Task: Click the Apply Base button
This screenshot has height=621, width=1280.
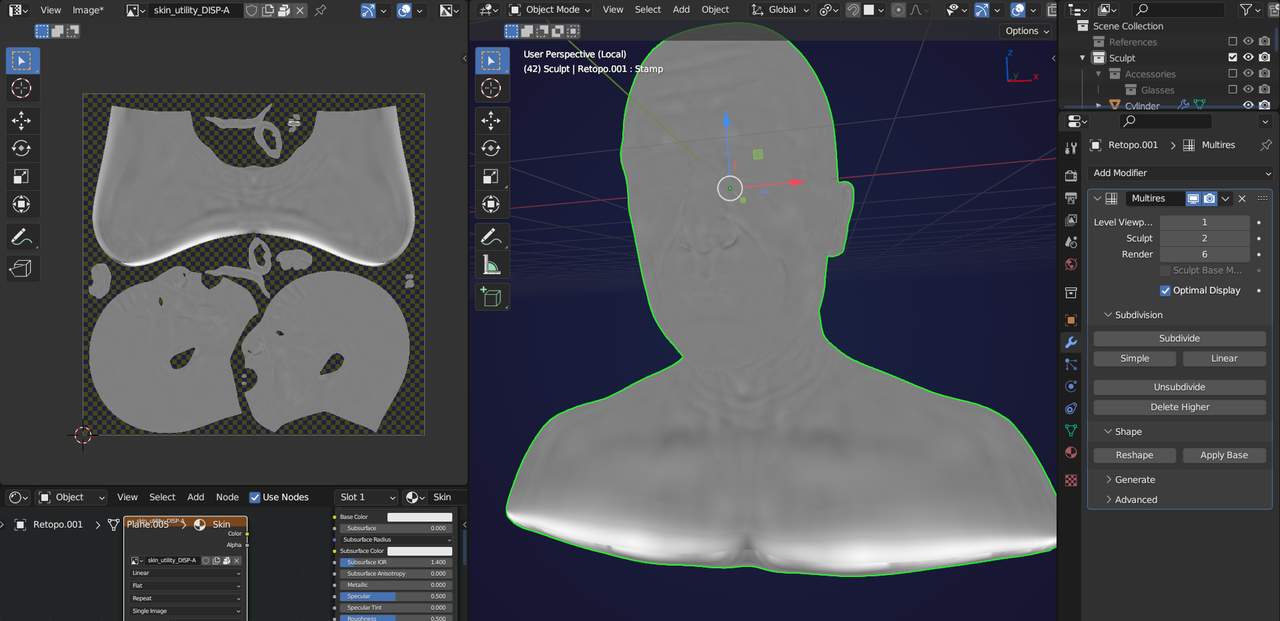Action: click(1224, 455)
